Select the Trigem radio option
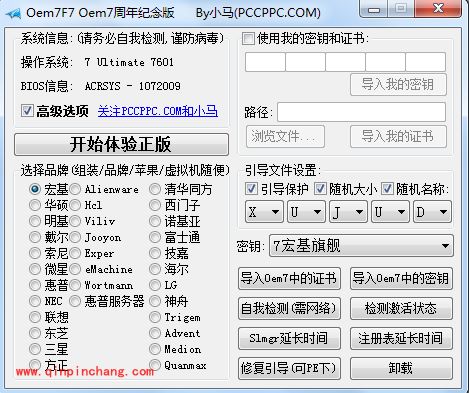The height and width of the screenshot is (393, 469). point(155,317)
